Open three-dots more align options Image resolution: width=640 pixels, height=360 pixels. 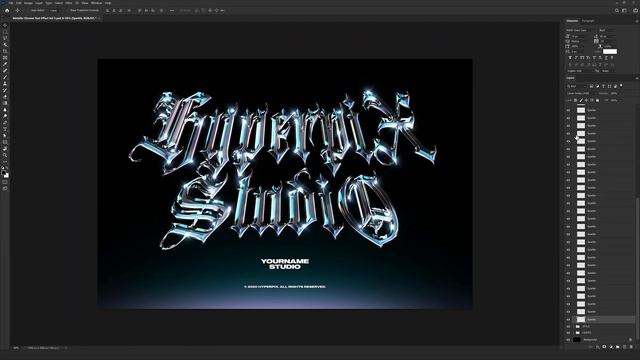[x=172, y=11]
